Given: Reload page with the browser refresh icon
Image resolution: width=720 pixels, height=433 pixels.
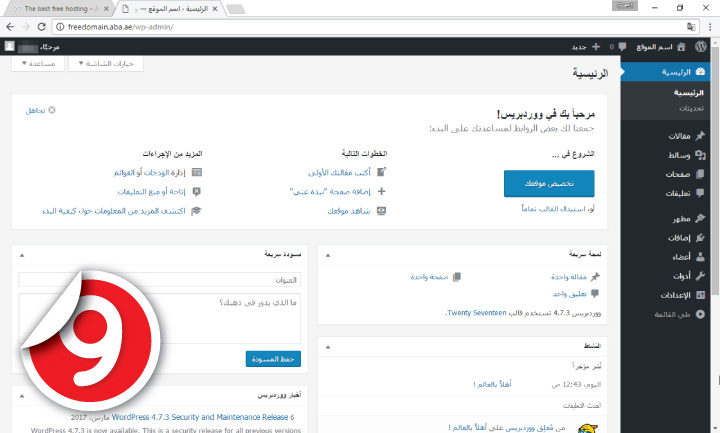Looking at the screenshot, I should [x=41, y=27].
